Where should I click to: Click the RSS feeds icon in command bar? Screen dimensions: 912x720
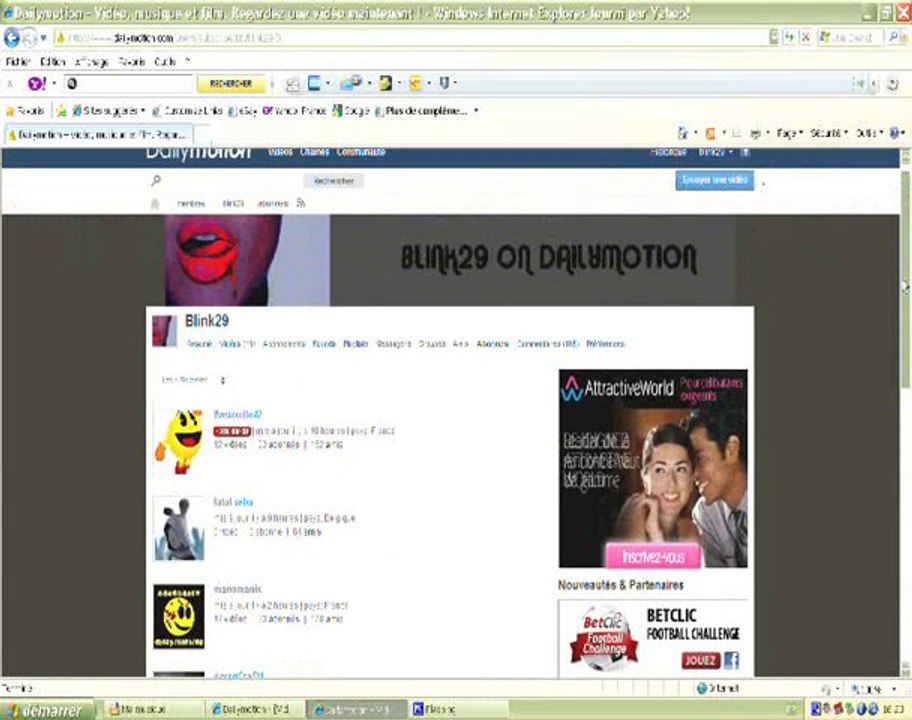pyautogui.click(x=710, y=133)
